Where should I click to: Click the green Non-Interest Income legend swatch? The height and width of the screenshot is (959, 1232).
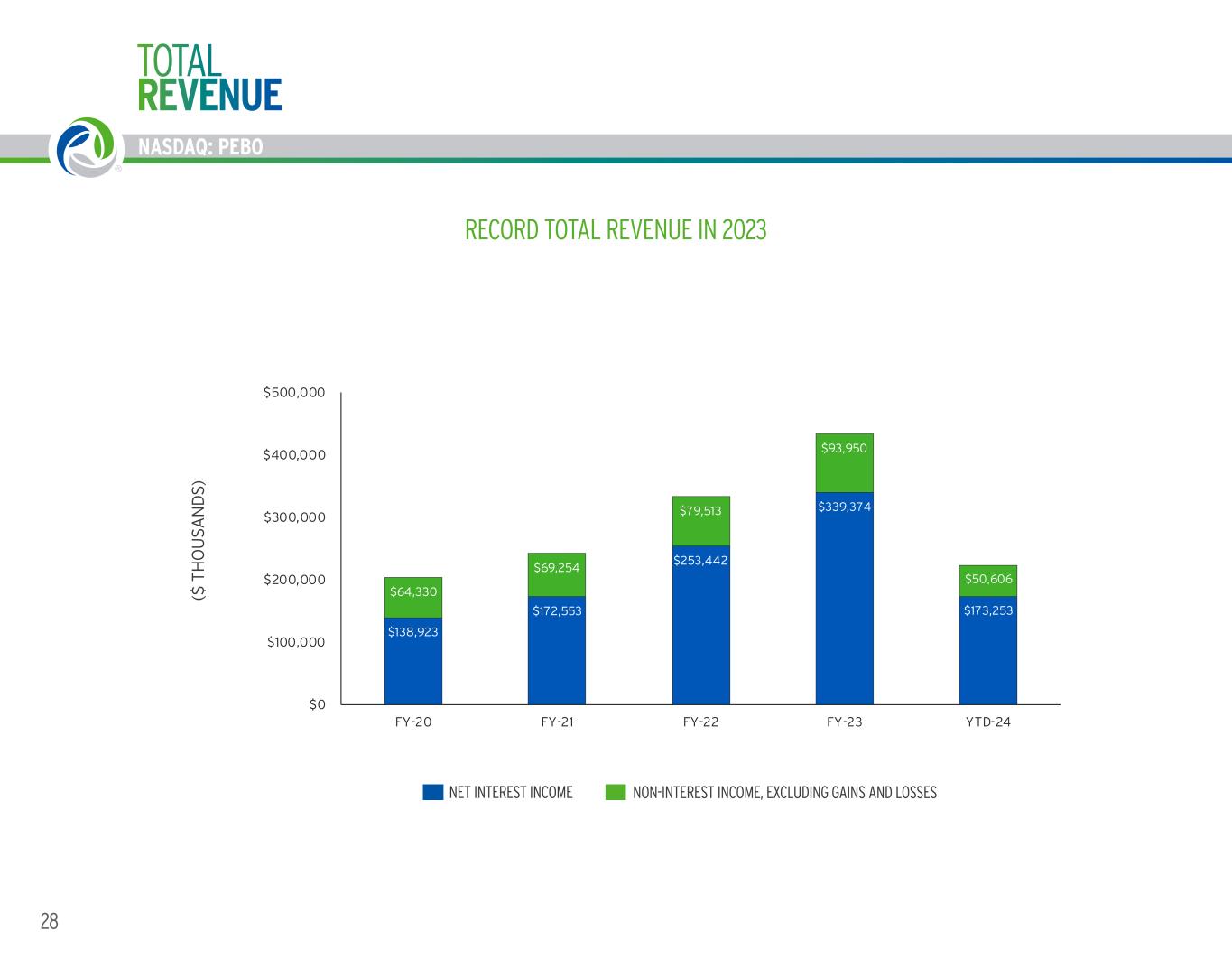pyautogui.click(x=615, y=792)
